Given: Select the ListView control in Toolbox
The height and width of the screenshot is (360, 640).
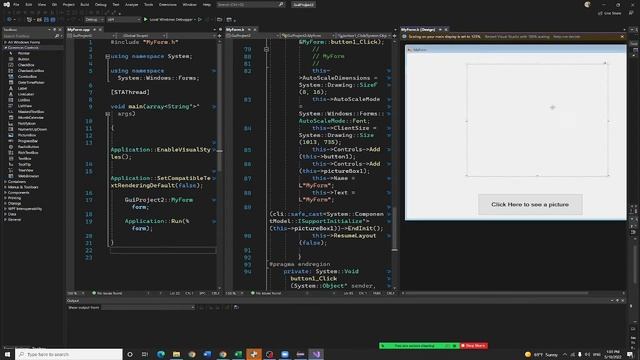Looking at the screenshot, I should (x=24, y=106).
